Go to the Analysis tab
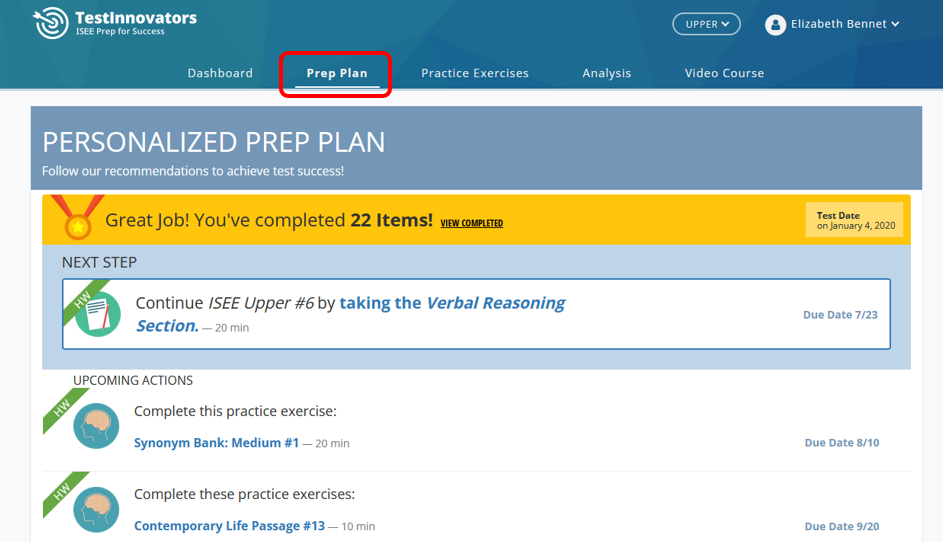943x542 pixels. [607, 73]
